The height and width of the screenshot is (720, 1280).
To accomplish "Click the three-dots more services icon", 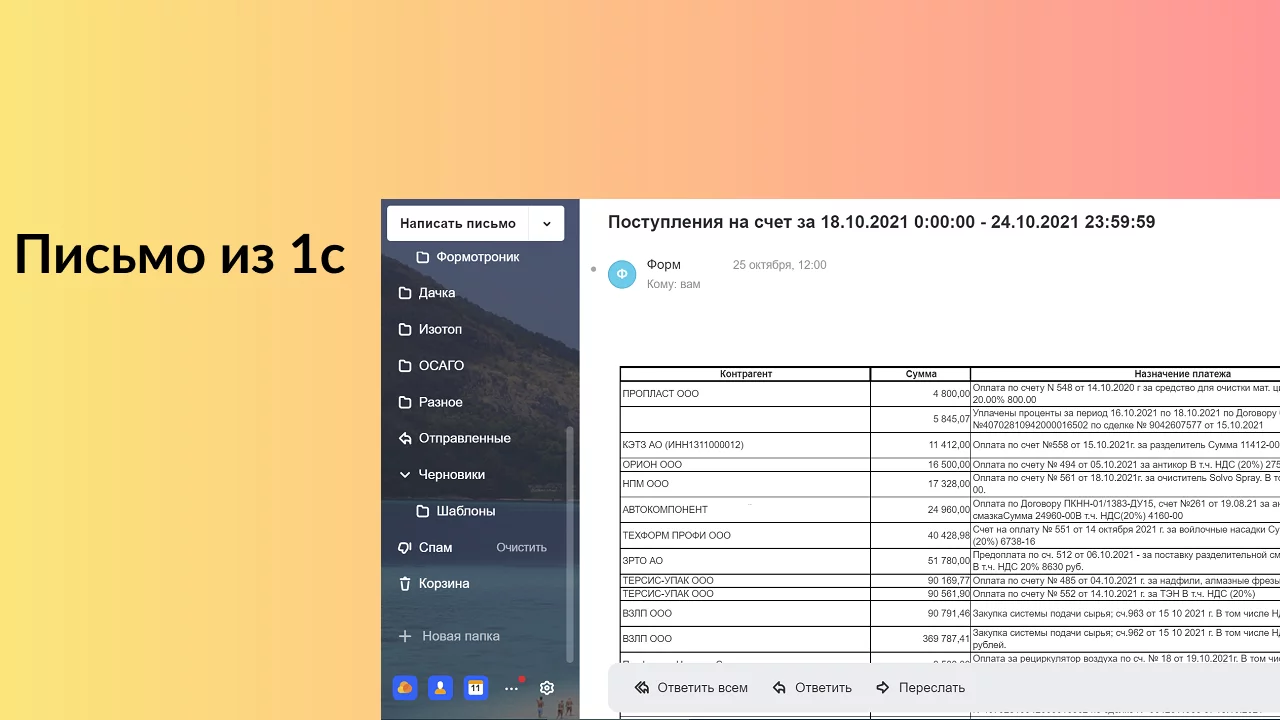I will pos(512,688).
